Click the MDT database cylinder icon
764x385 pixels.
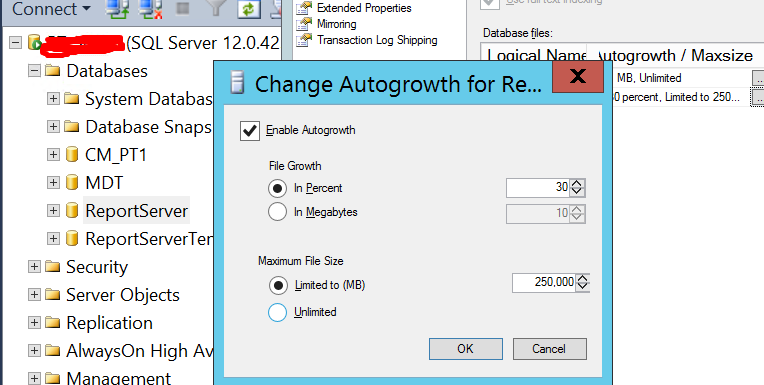click(72, 183)
